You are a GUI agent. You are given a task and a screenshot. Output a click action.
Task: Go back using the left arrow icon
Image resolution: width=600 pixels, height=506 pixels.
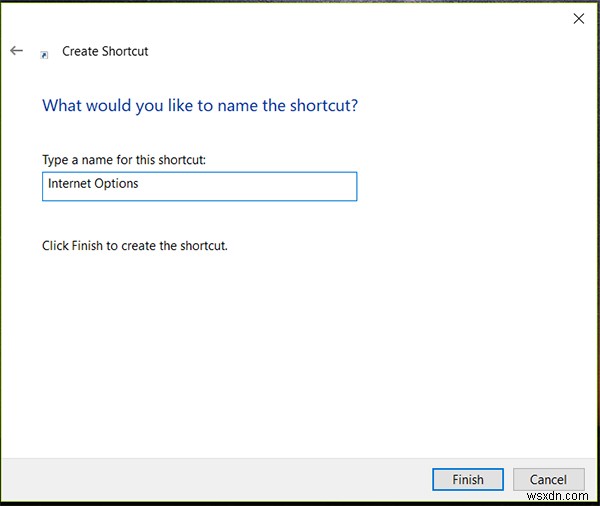click(16, 51)
